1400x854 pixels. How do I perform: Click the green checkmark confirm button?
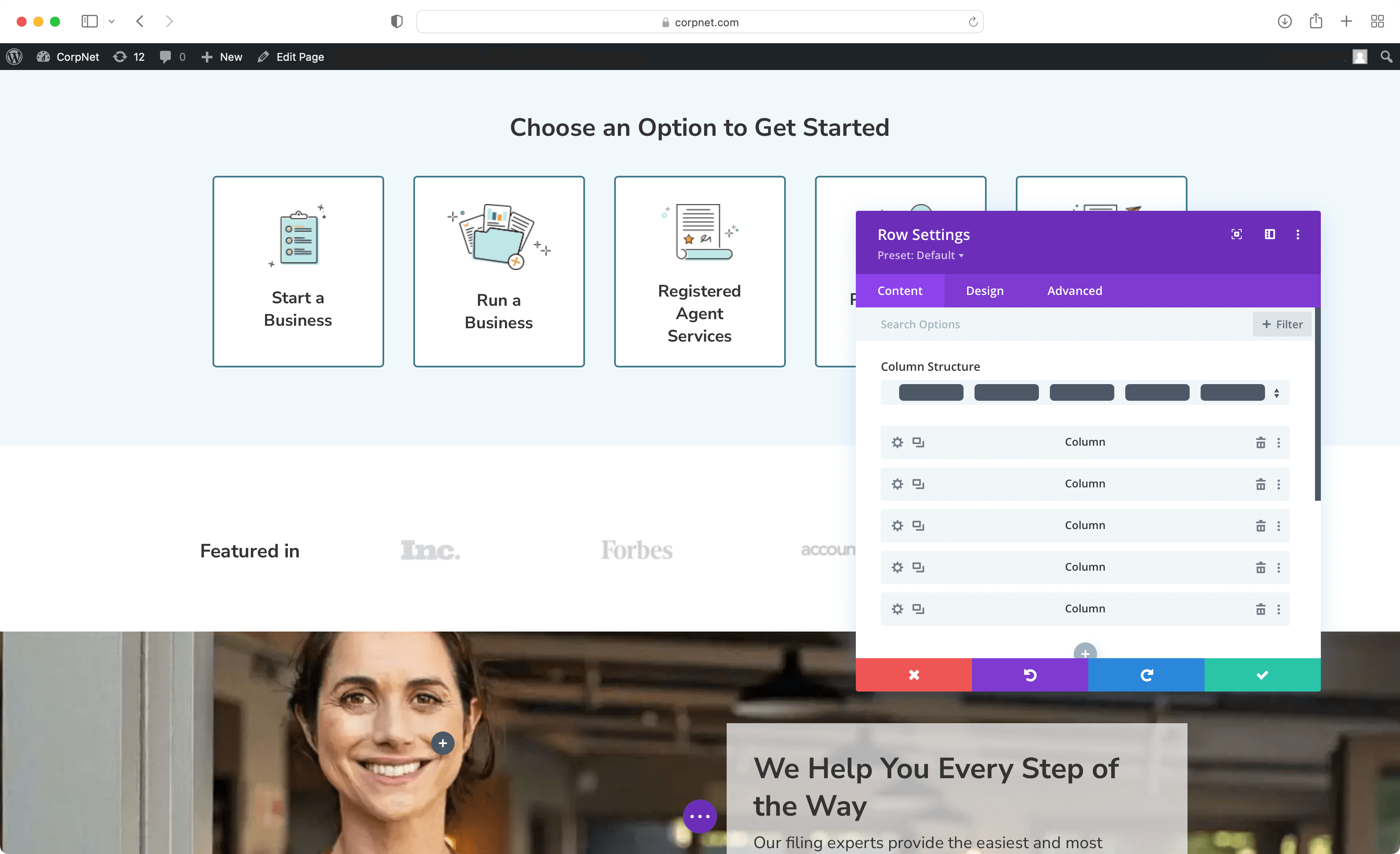pos(1263,674)
